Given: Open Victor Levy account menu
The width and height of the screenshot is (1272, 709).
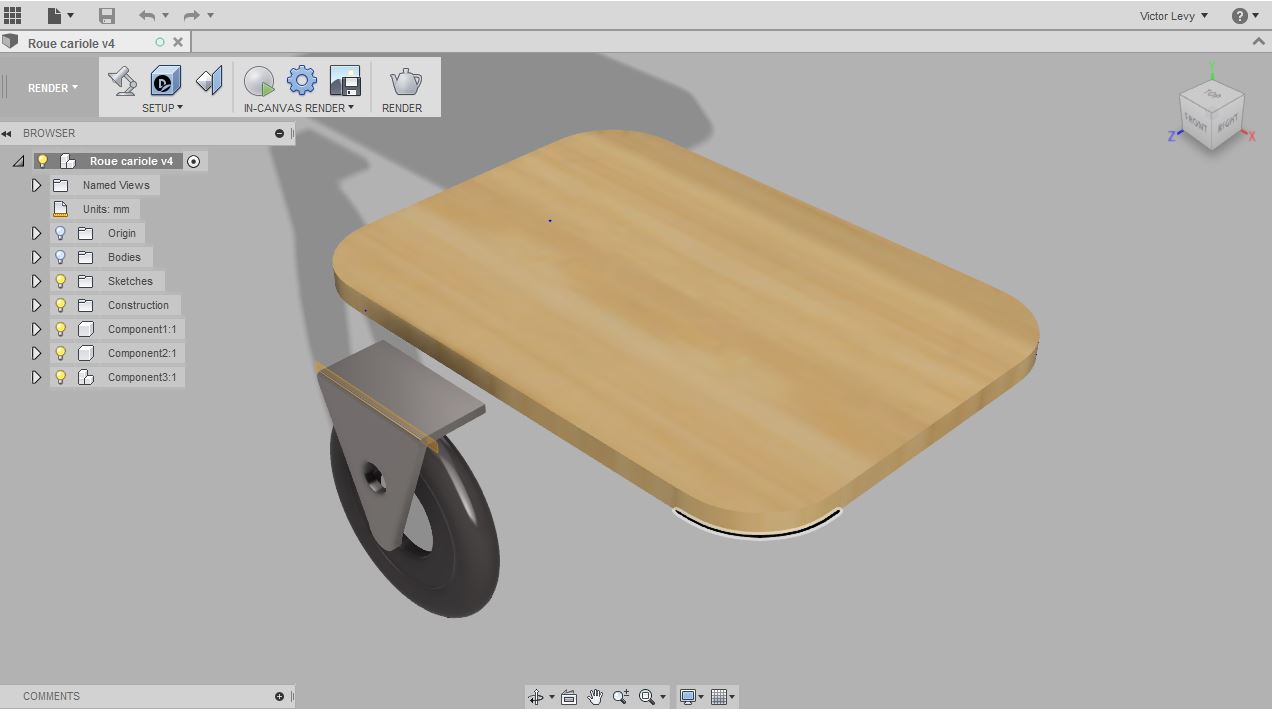Looking at the screenshot, I should (x=1174, y=15).
